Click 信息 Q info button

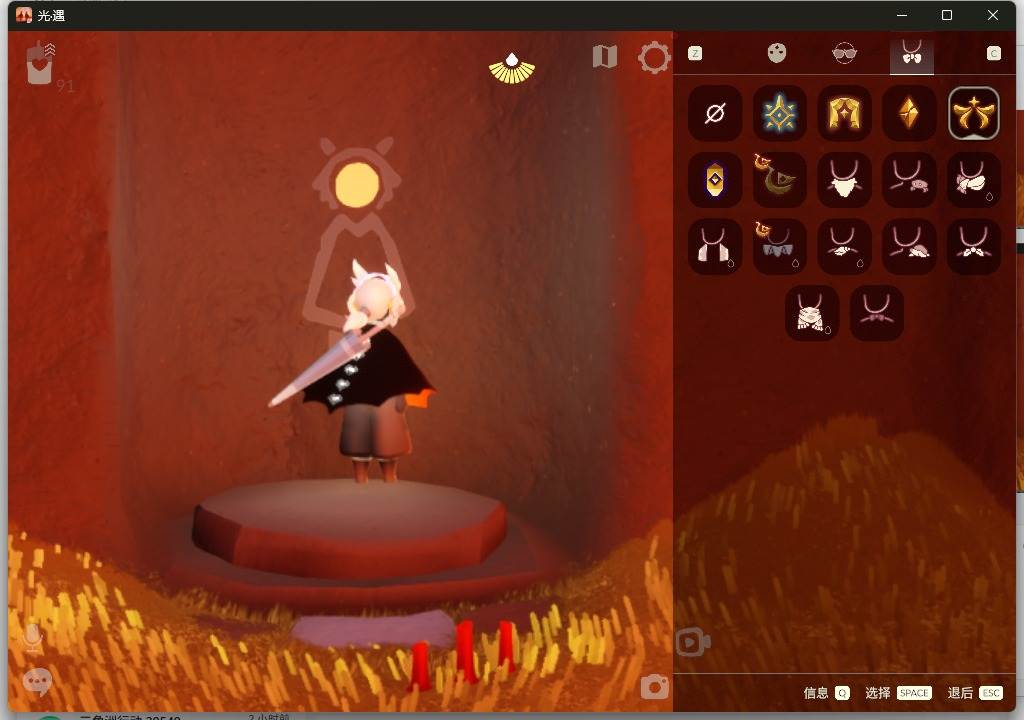pyautogui.click(x=826, y=693)
